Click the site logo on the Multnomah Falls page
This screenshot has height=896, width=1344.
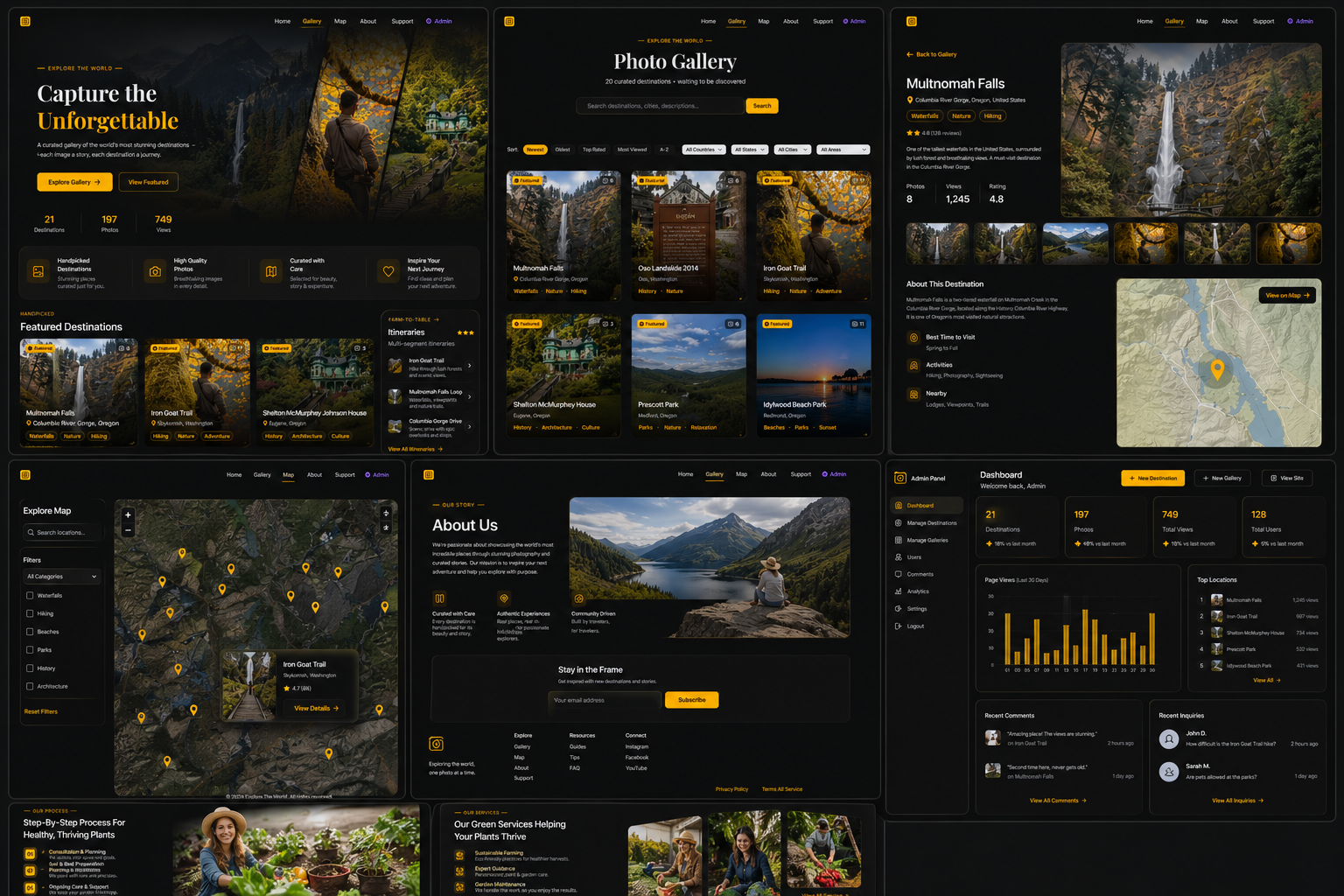(911, 21)
